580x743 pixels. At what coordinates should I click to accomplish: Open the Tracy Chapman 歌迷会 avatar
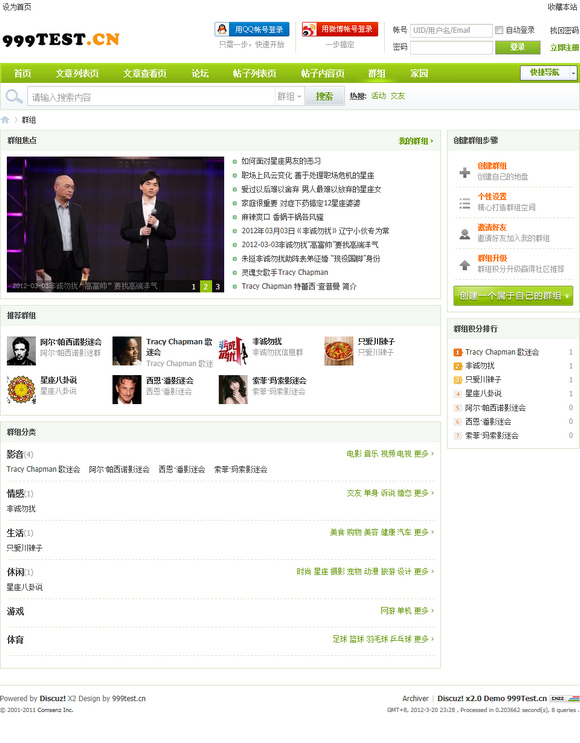click(x=127, y=351)
